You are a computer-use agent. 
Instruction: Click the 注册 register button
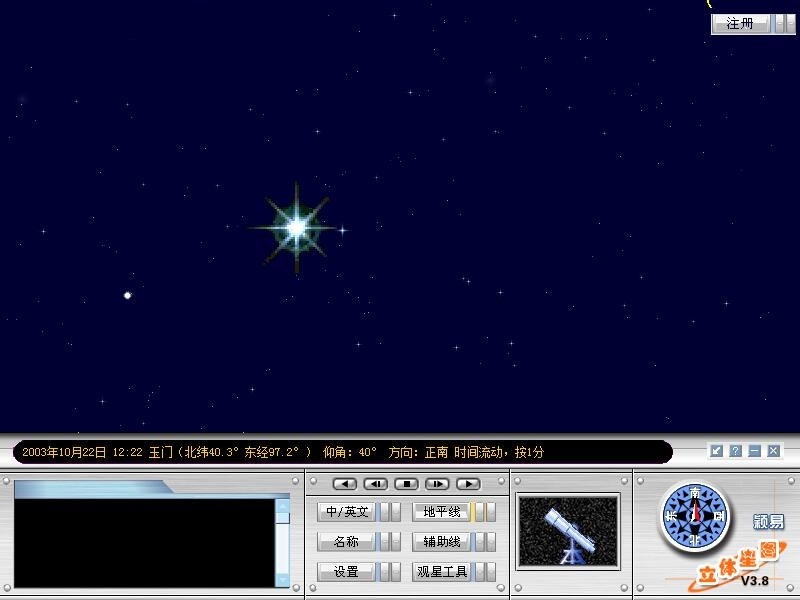click(740, 23)
